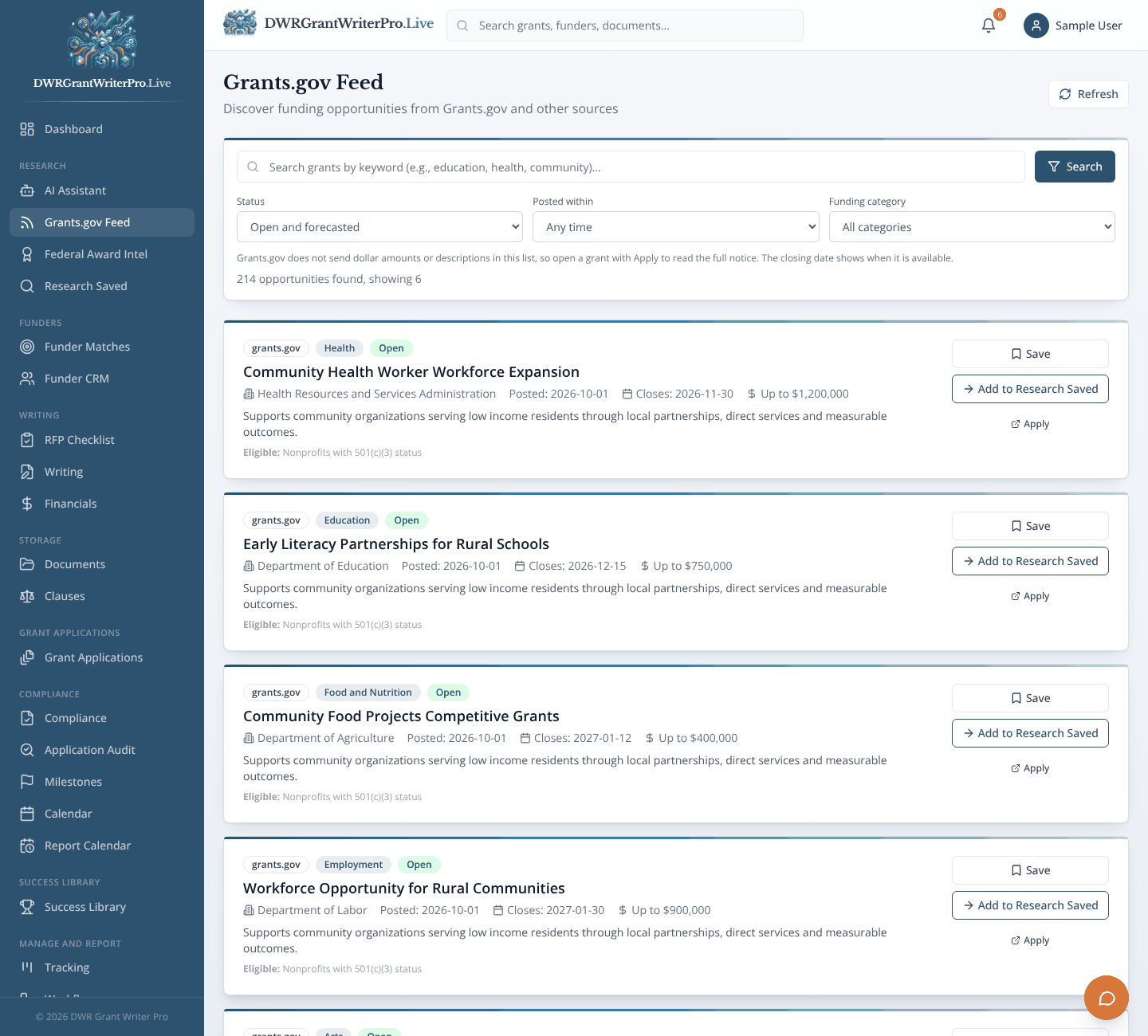This screenshot has width=1148, height=1036.
Task: Open the notifications bell icon
Action: pos(989,26)
